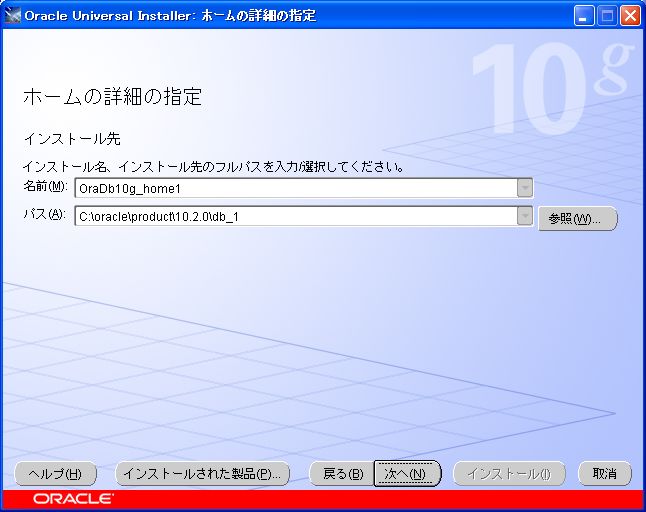Open ヘルプ(H) help button
Image resolution: width=646 pixels, height=512 pixels.
click(55, 474)
